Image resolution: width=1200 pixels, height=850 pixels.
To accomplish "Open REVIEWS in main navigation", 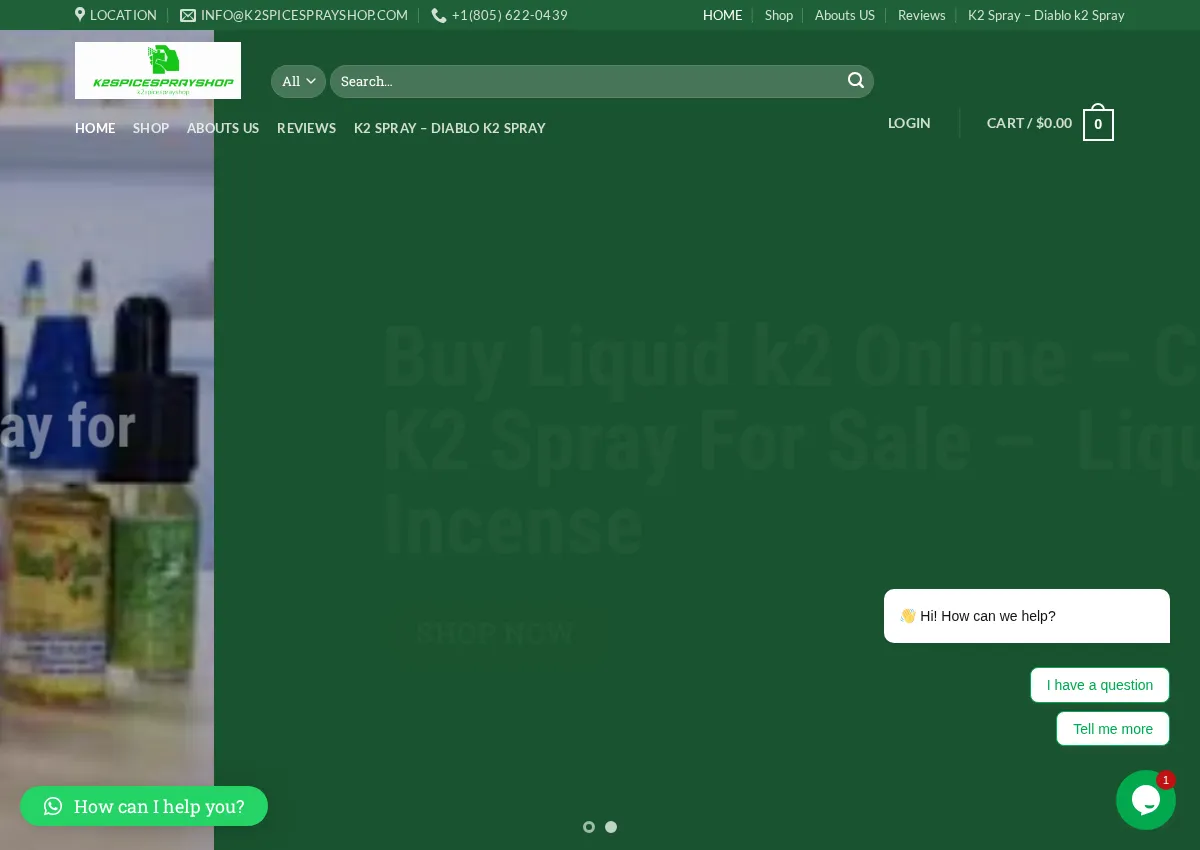I will (x=306, y=128).
